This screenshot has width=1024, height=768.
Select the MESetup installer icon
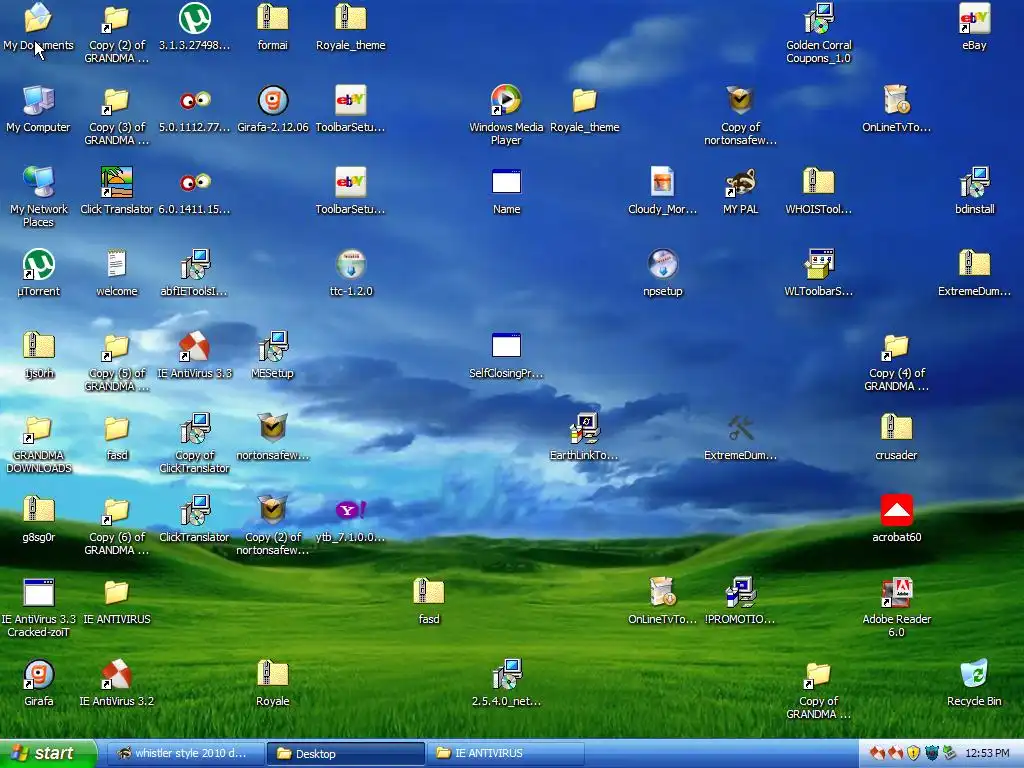[272, 355]
